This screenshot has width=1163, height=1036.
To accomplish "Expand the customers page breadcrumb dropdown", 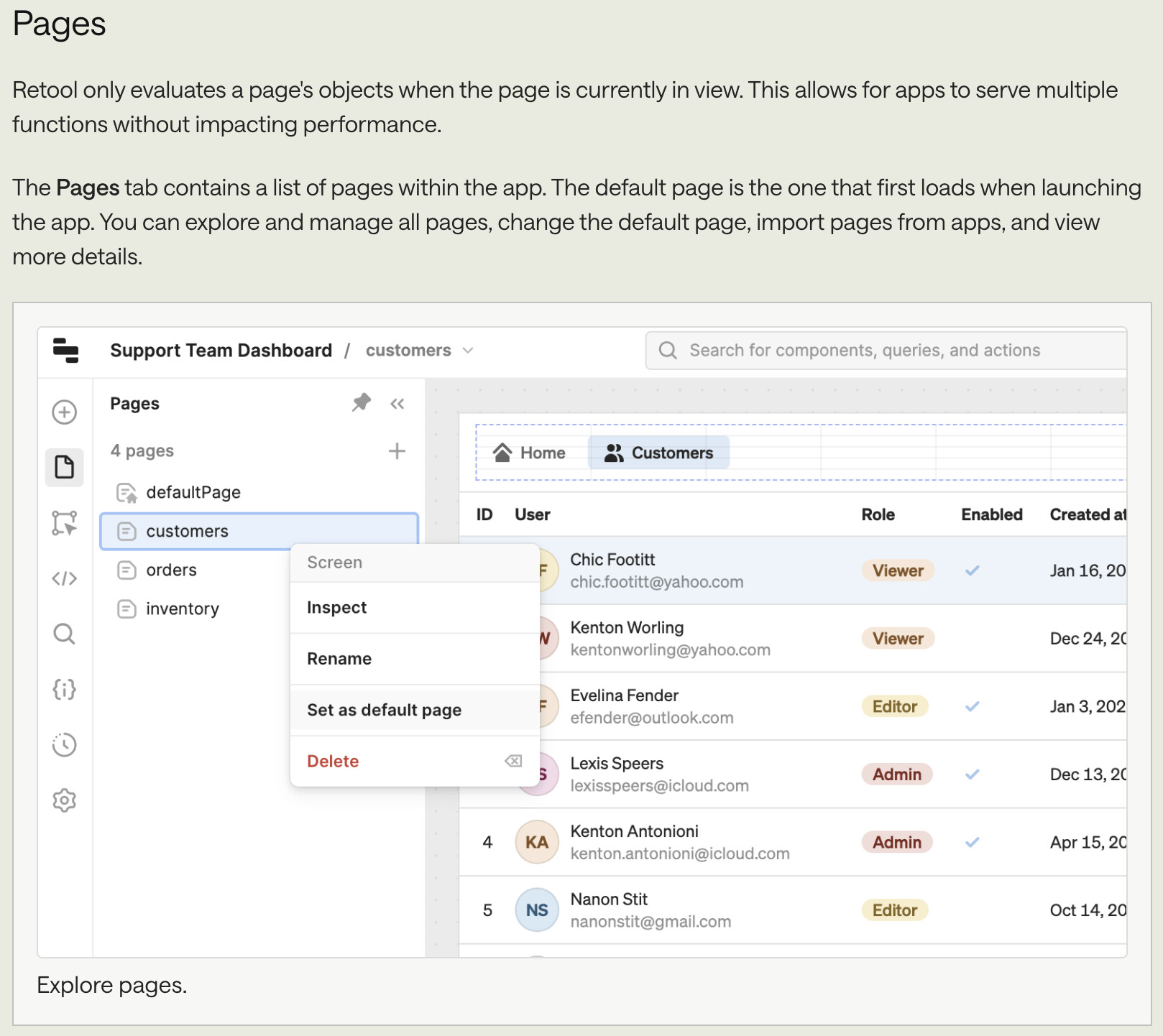I will pyautogui.click(x=468, y=351).
